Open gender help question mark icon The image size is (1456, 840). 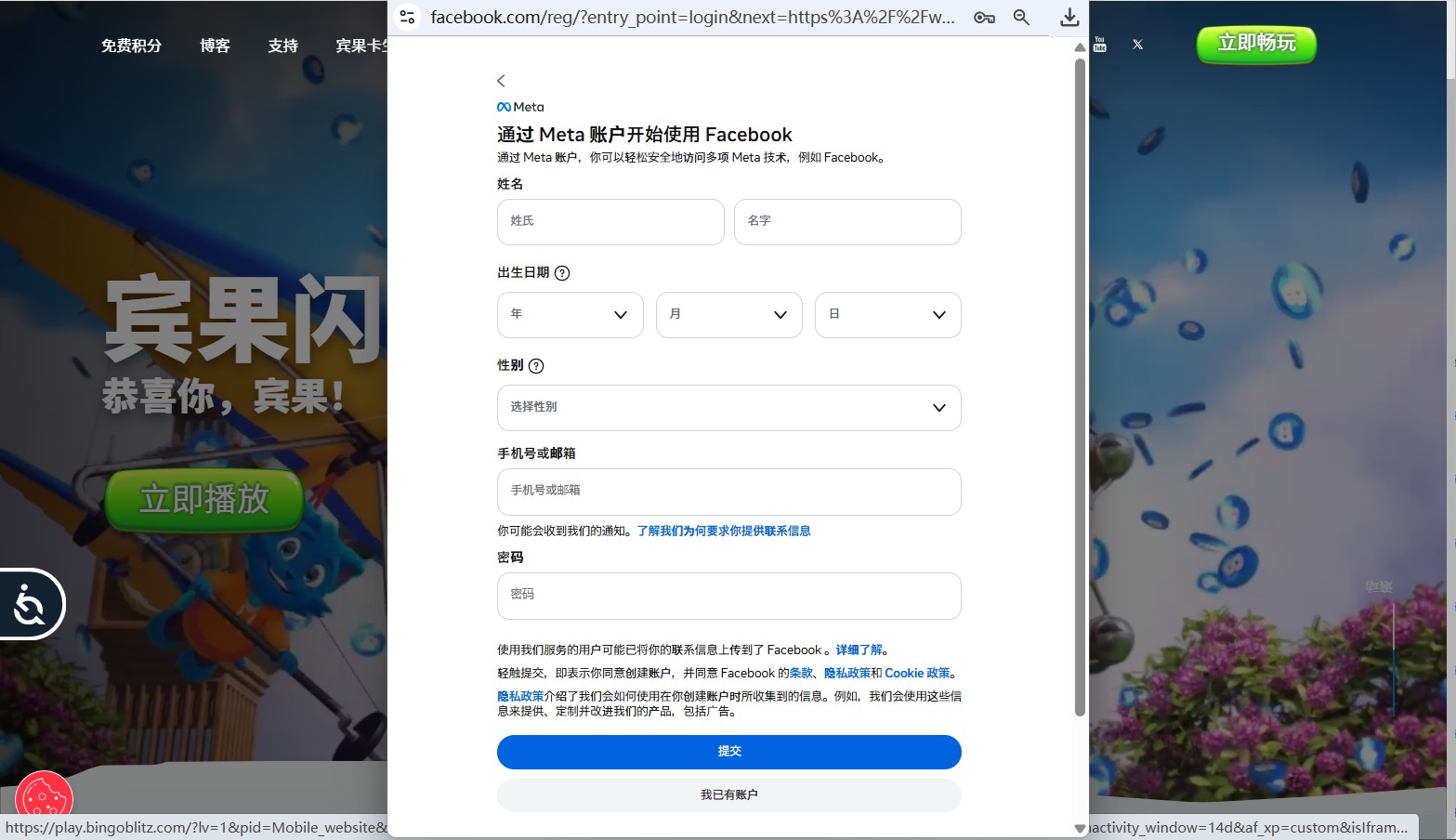tap(536, 366)
